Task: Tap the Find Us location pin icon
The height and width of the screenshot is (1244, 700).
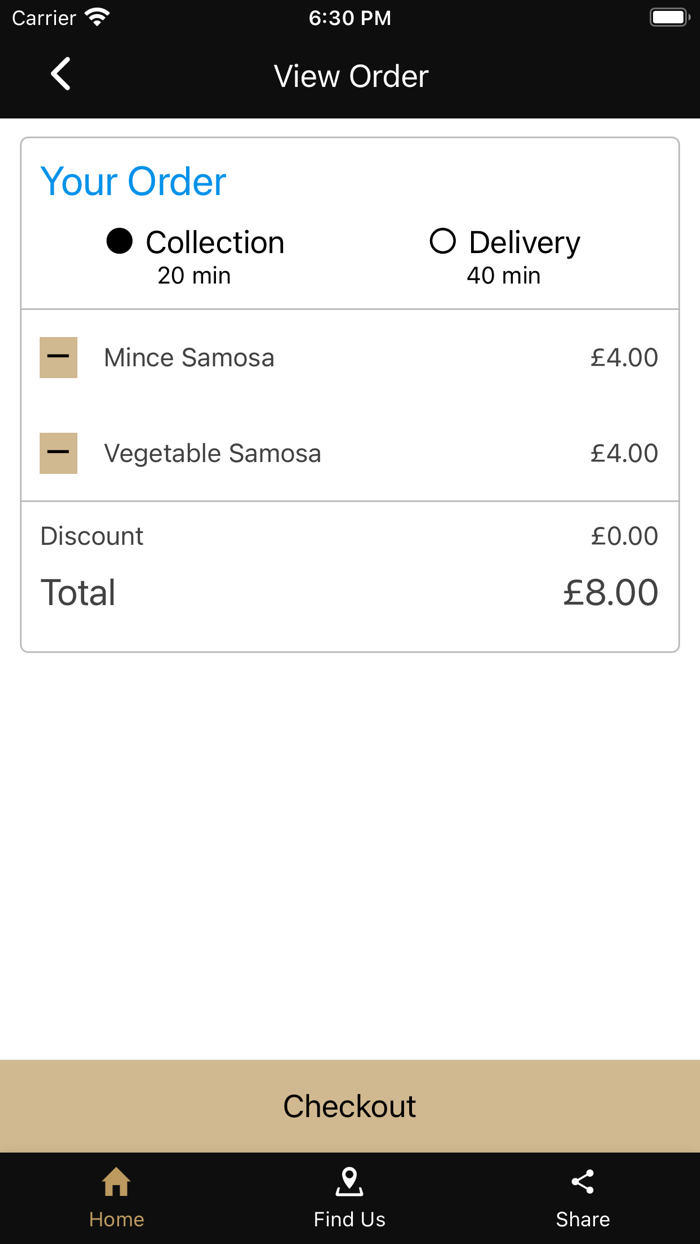Action: 349,1182
